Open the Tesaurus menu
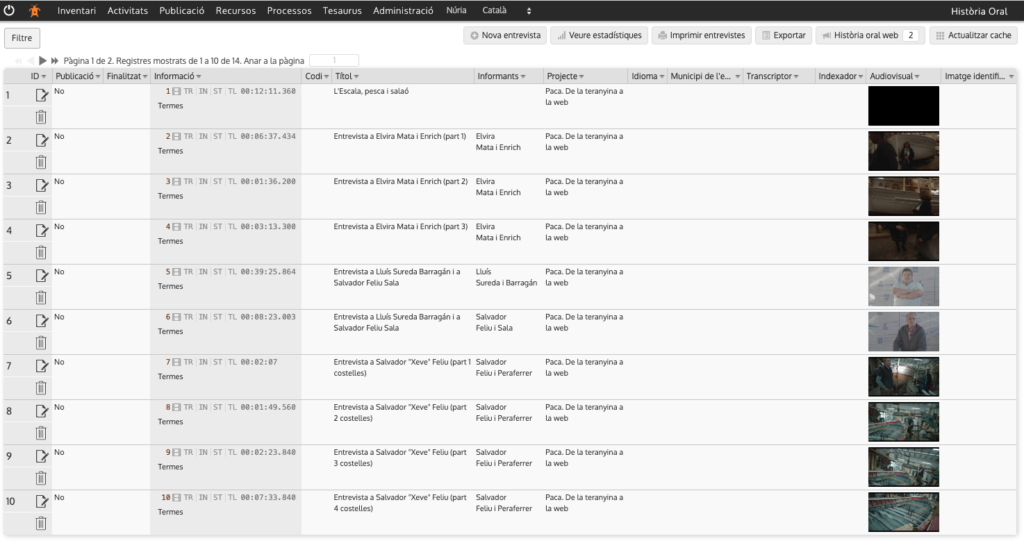The width and height of the screenshot is (1024, 550). pos(343,11)
